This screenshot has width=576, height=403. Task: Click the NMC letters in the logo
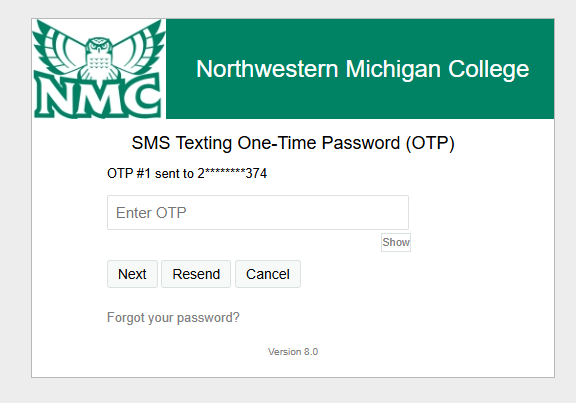(98, 98)
